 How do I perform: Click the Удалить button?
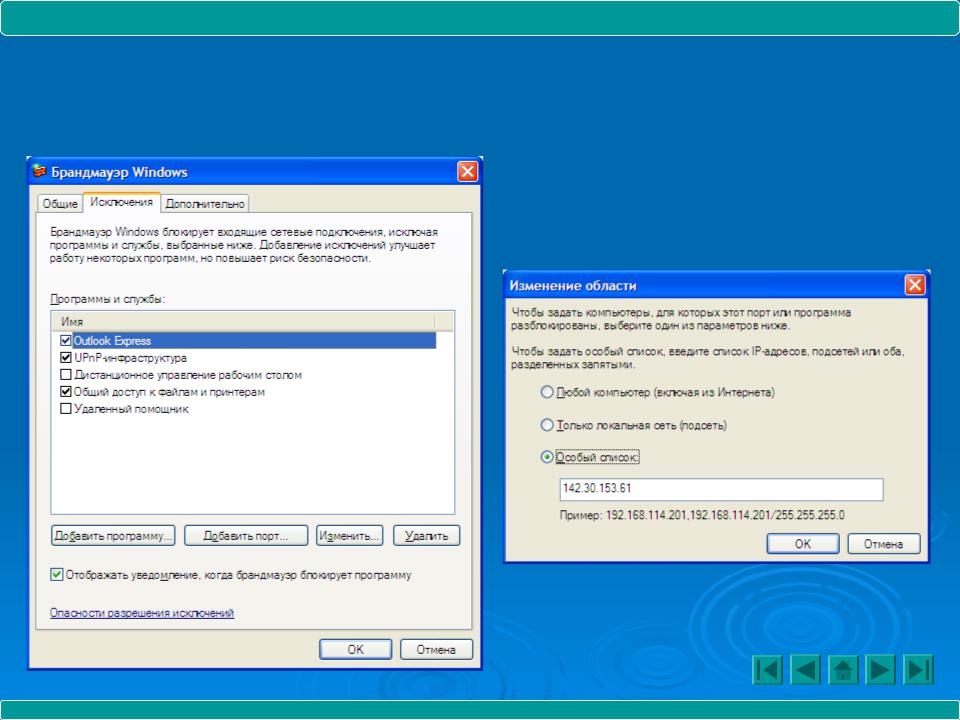coord(427,536)
